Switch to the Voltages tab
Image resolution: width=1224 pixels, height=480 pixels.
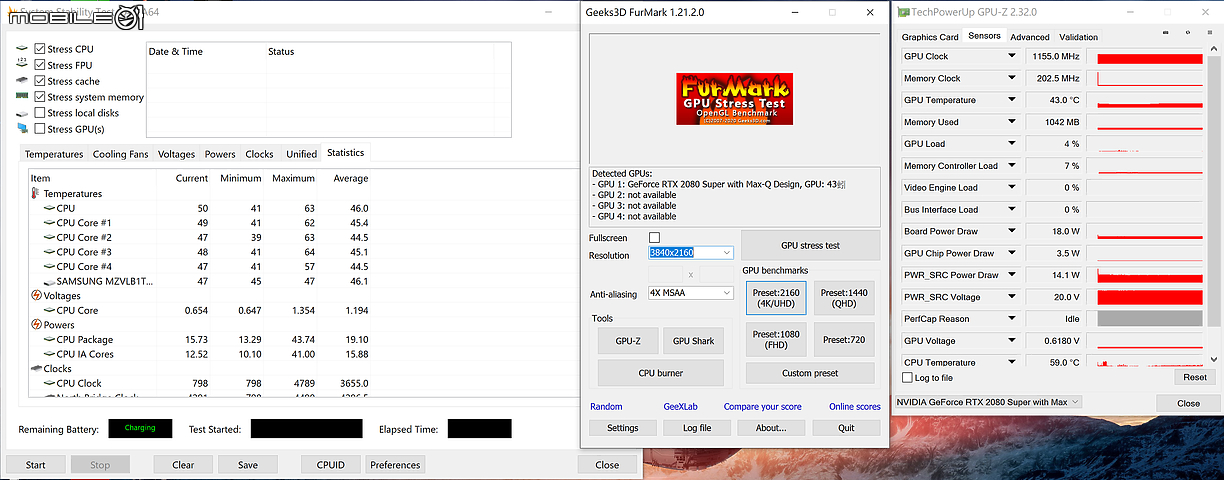(x=176, y=154)
